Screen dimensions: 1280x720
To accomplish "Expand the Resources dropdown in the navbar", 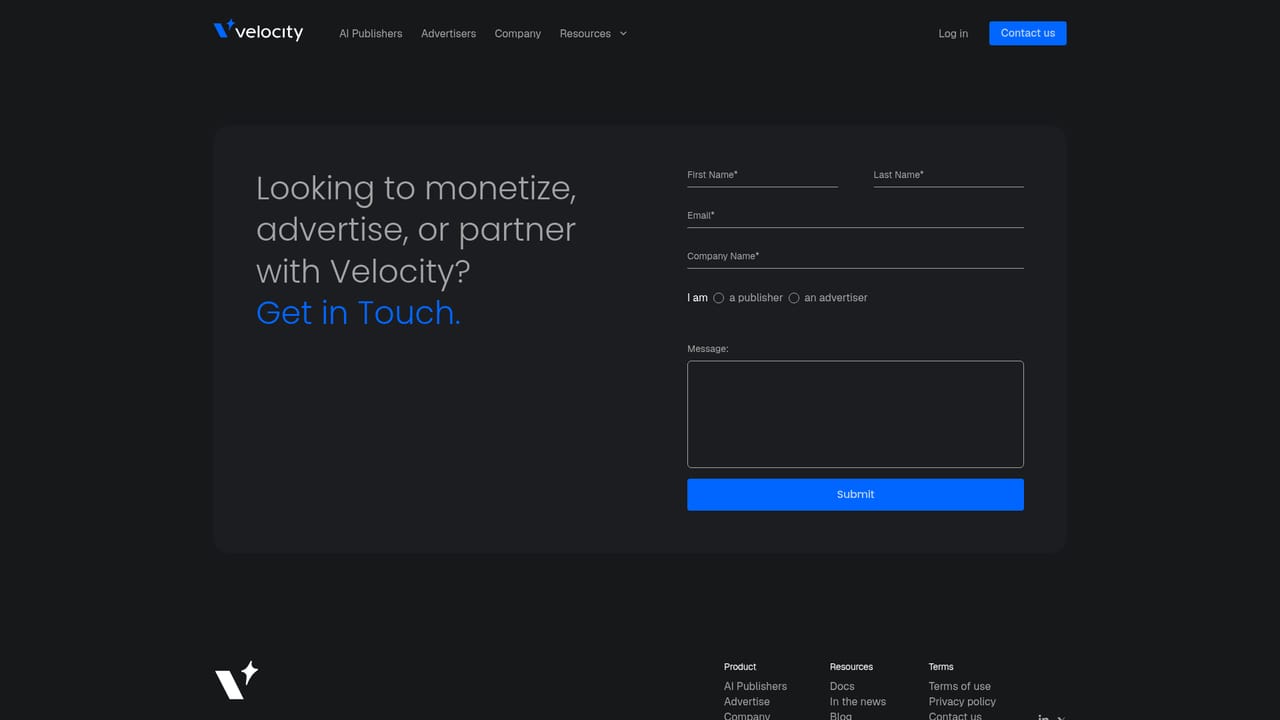I will pos(593,33).
